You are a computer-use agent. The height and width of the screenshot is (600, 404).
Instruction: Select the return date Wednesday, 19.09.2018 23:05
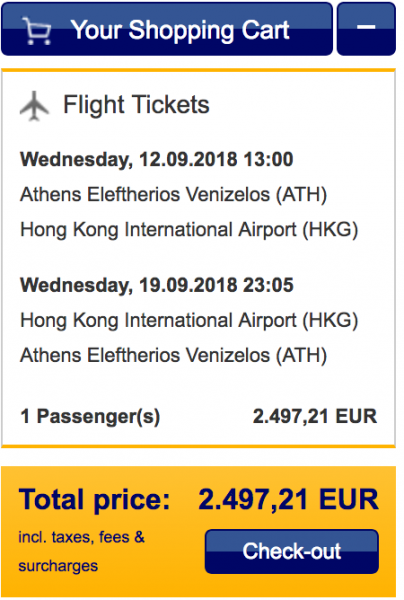156,285
